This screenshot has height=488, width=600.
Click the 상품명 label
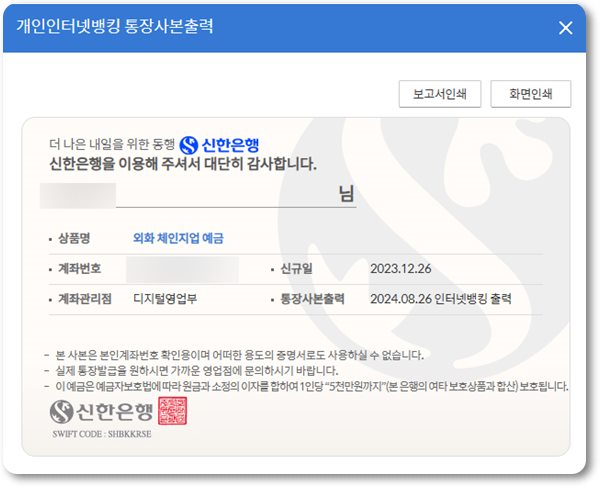[74, 238]
